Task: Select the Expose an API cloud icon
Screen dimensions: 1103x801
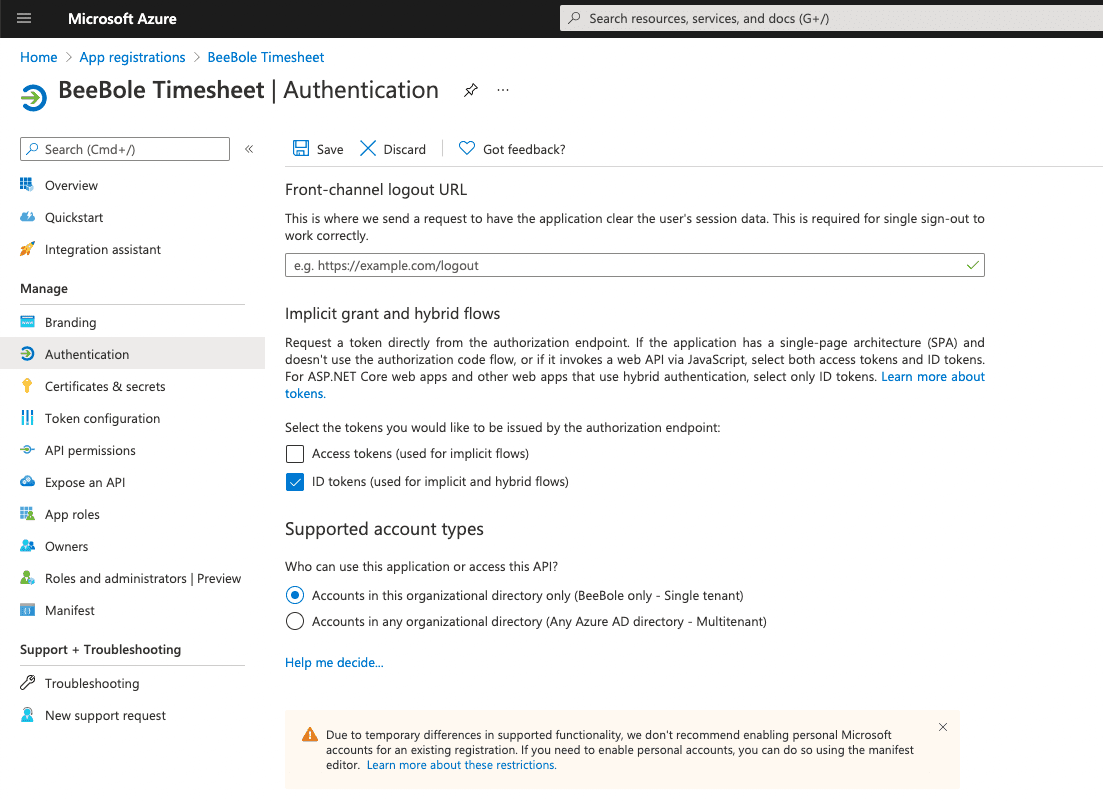Action: click(x=28, y=482)
